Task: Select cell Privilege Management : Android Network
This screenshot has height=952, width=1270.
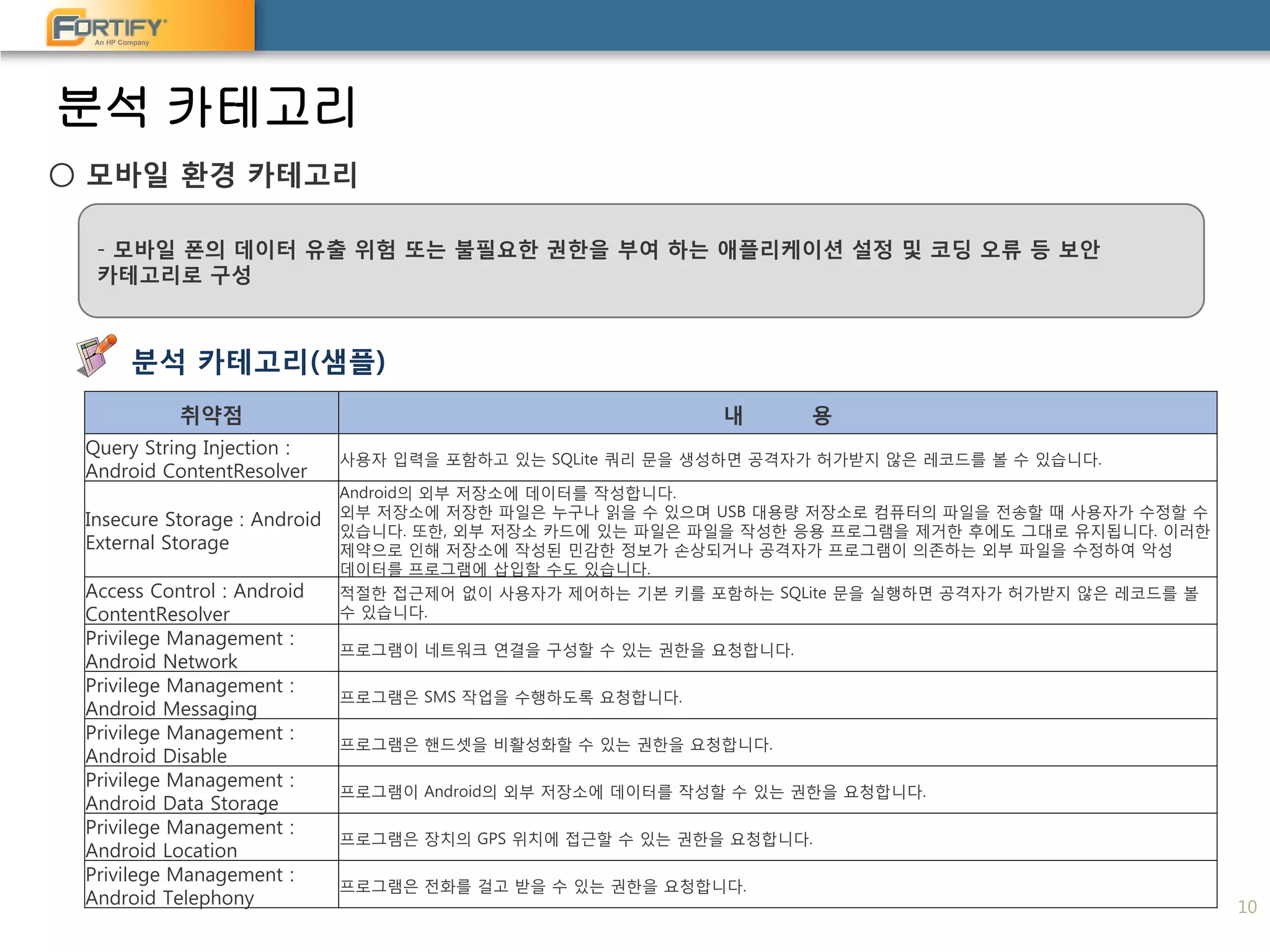Action: pos(211,648)
